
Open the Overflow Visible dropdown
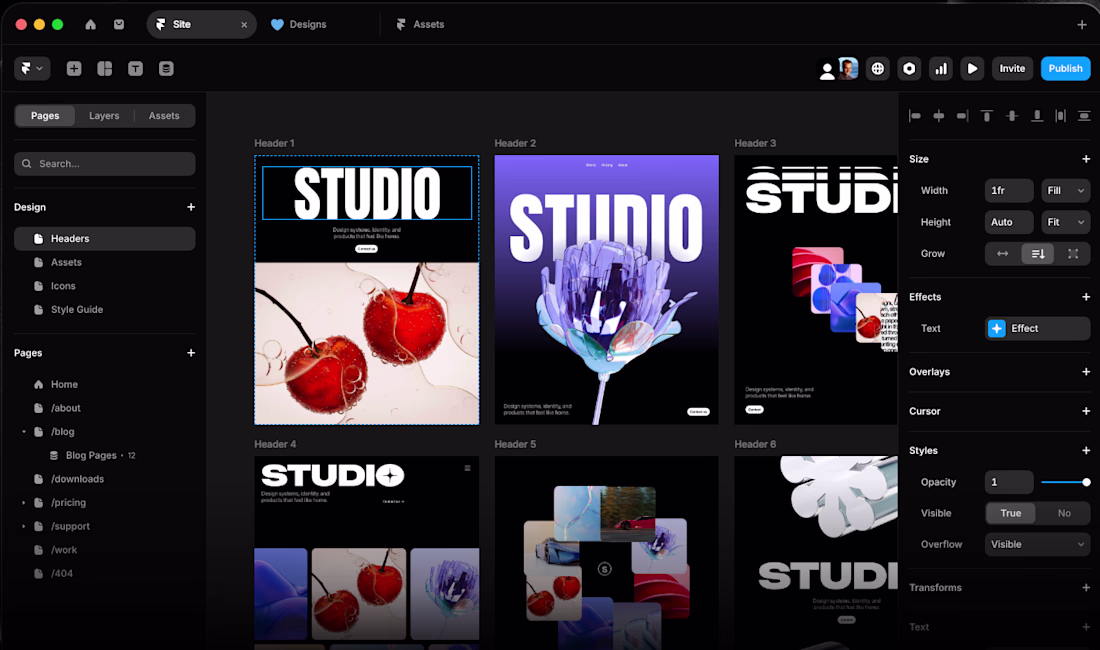tap(1038, 544)
